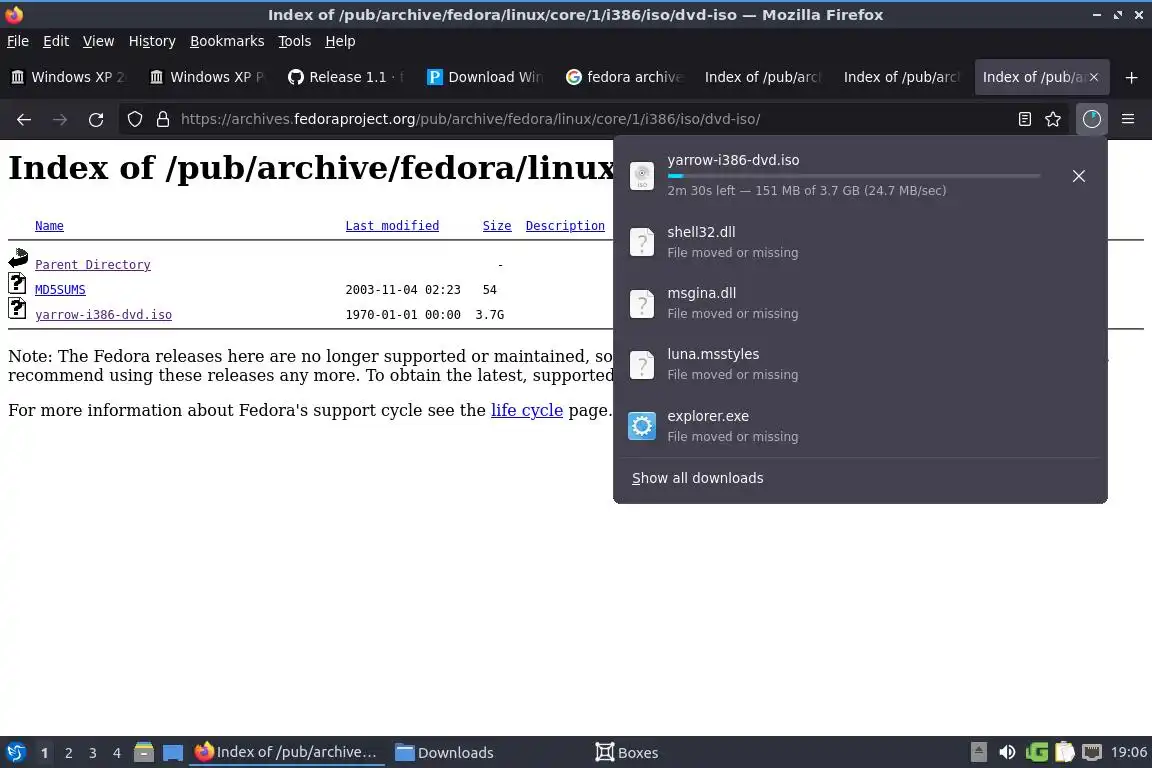Open the File menu
Screen dimensions: 1152x768
[x=18, y=41]
